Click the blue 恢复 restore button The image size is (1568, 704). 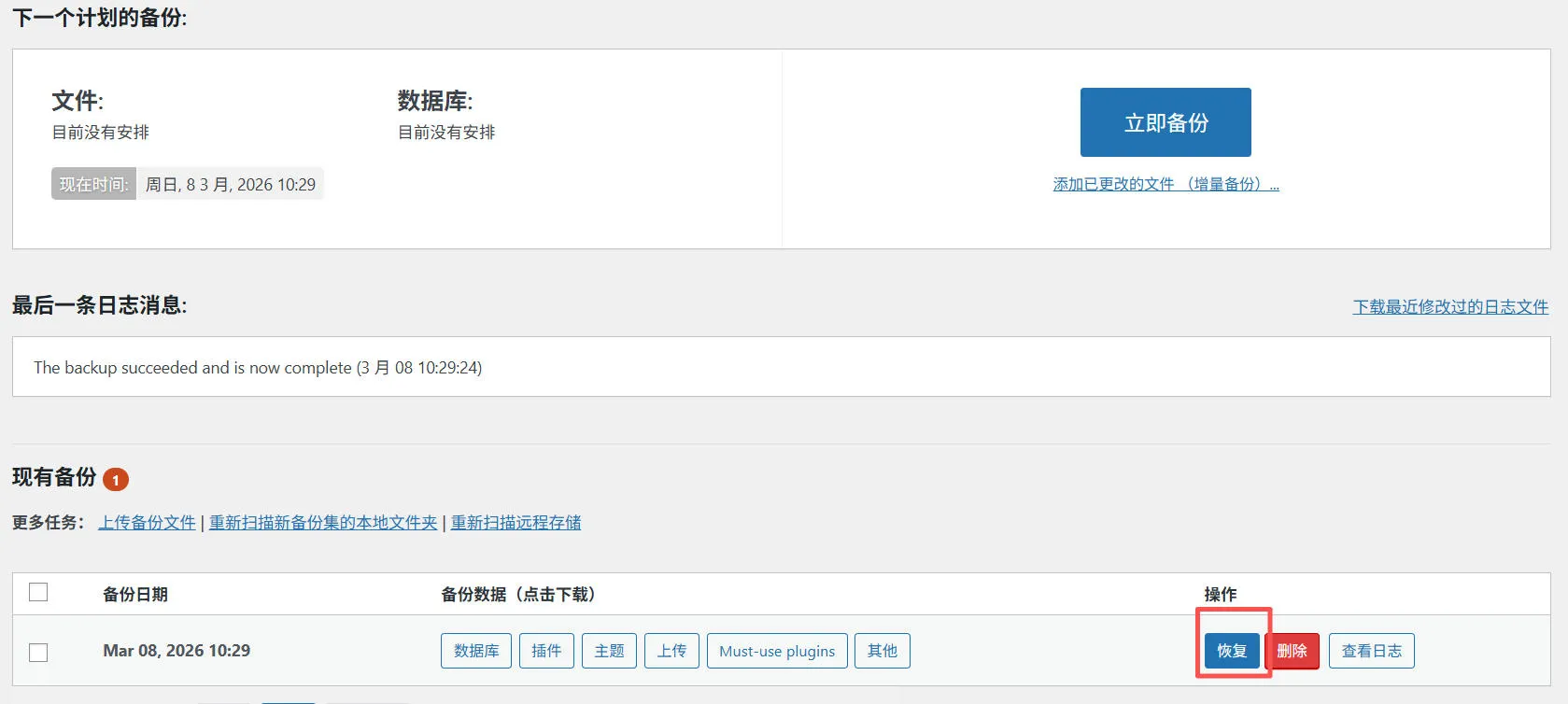pos(1232,651)
